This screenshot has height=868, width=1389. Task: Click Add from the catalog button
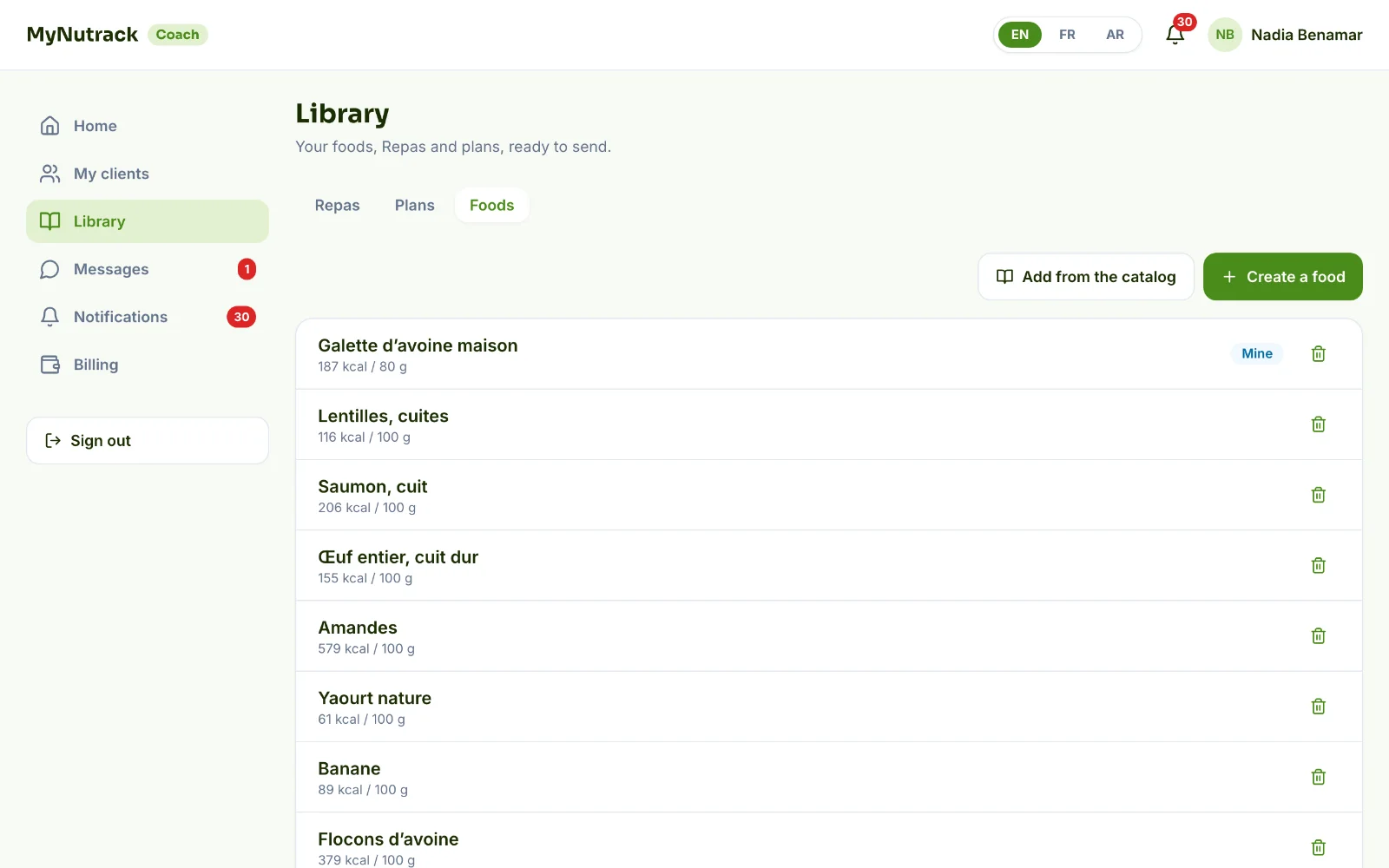coord(1086,277)
